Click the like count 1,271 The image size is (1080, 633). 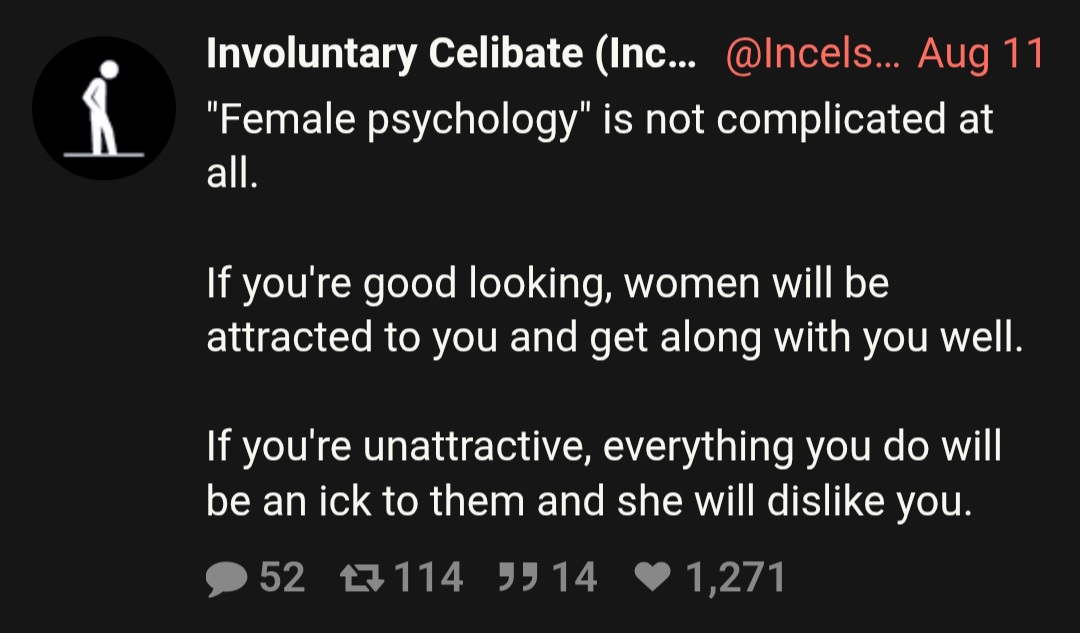click(735, 577)
